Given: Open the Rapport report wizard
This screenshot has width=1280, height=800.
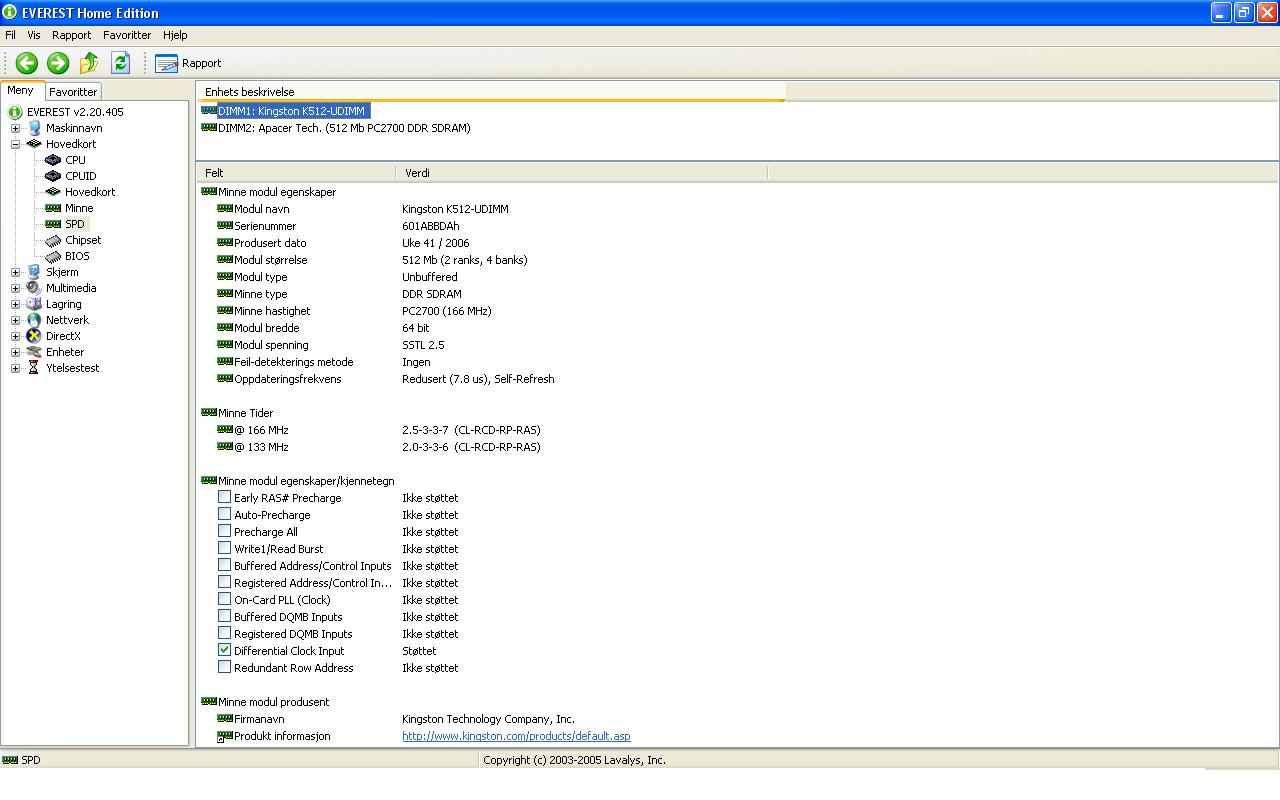Looking at the screenshot, I should 188,63.
